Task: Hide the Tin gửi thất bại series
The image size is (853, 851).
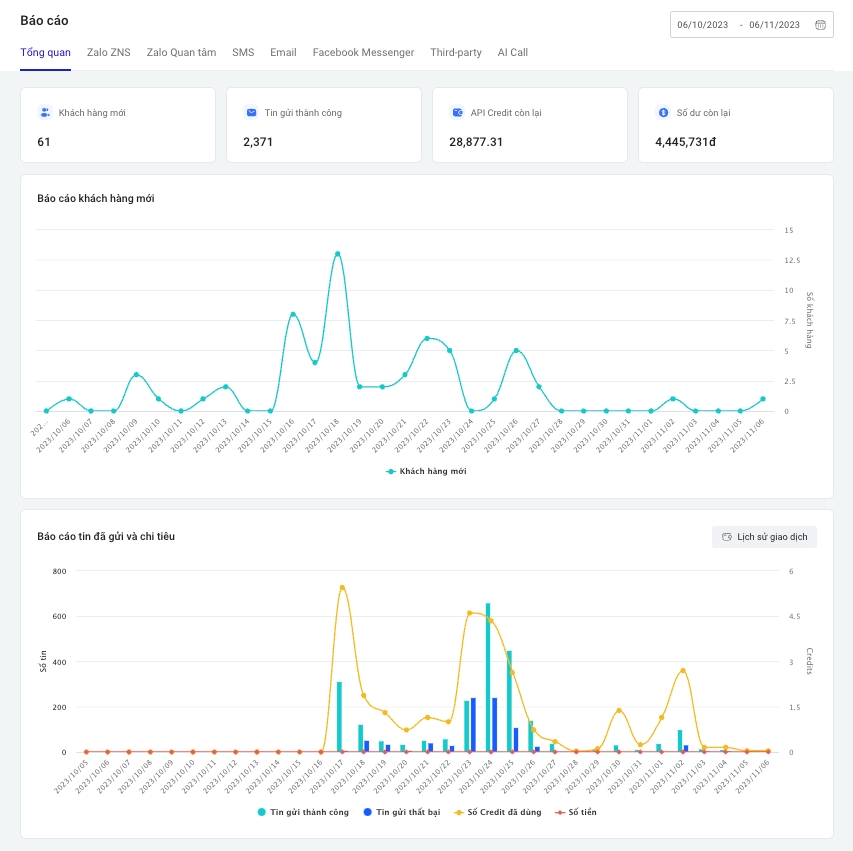Action: click(x=405, y=812)
